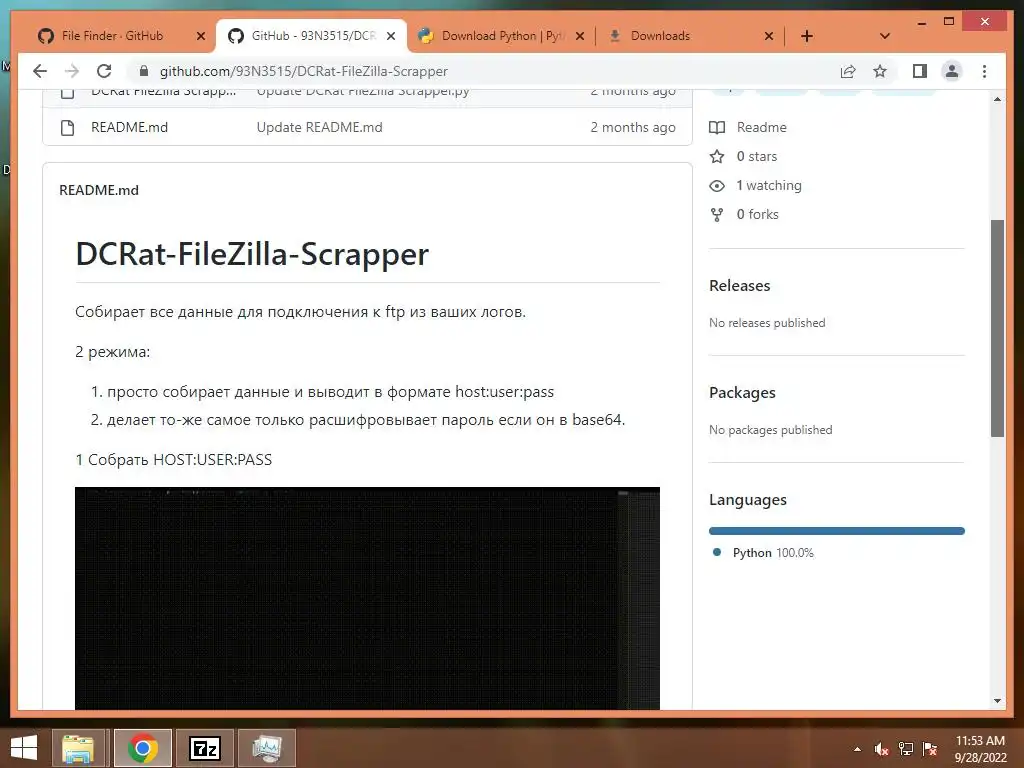
Task: Click the browser forward arrow
Action: [72, 71]
